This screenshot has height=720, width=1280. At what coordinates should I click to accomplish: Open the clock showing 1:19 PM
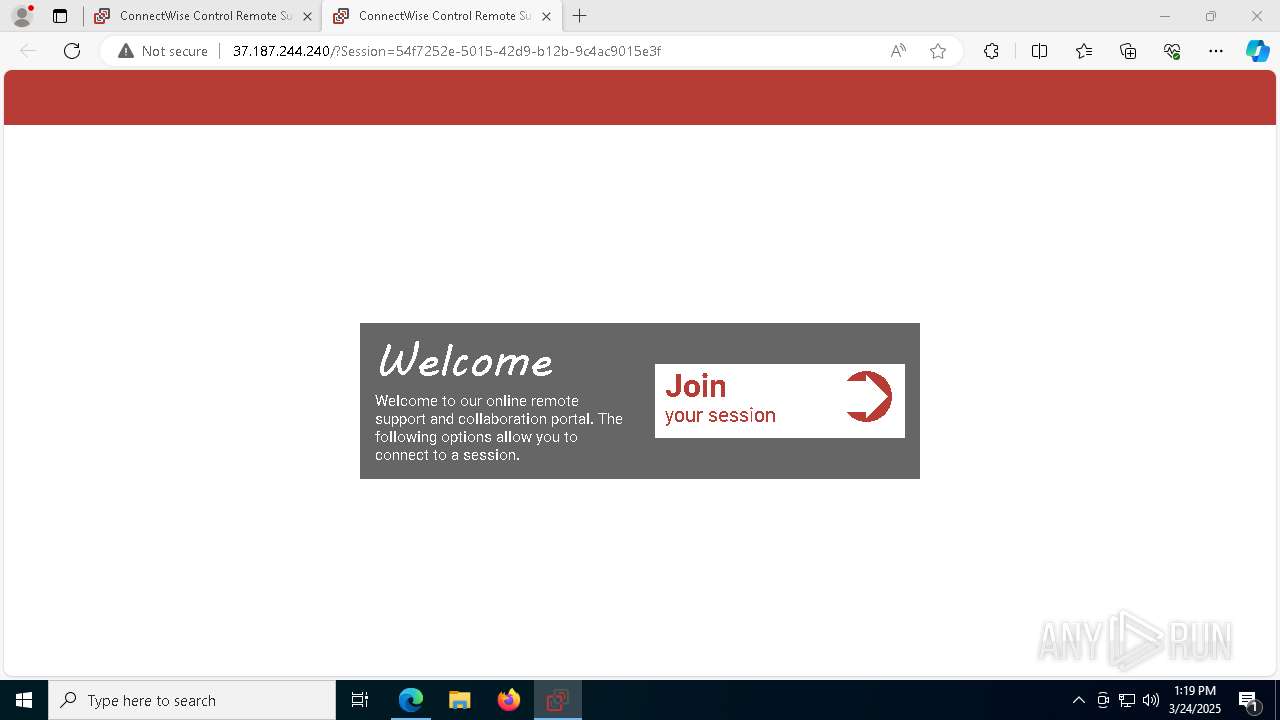point(1195,700)
